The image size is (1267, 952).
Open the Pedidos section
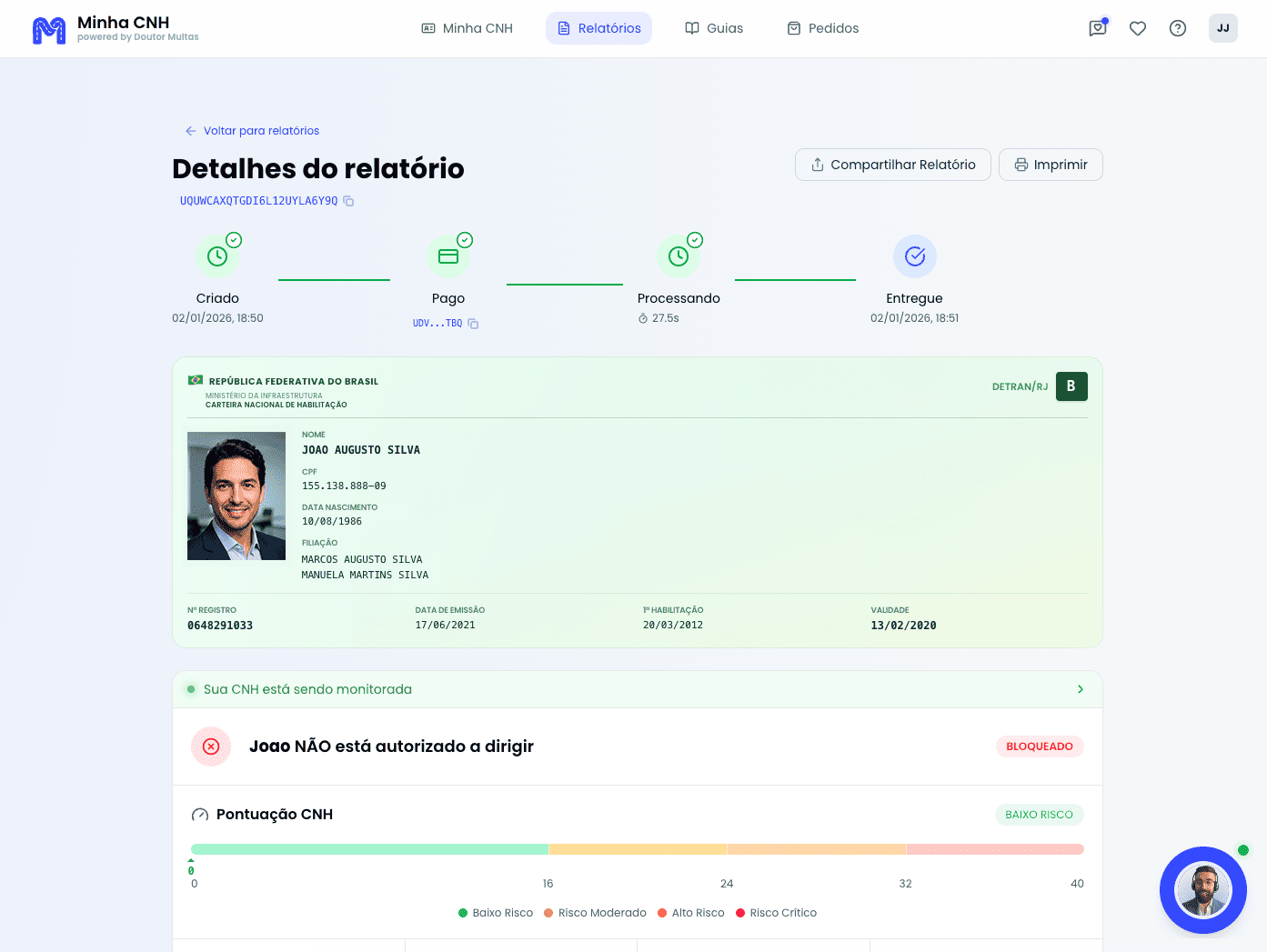pos(822,28)
